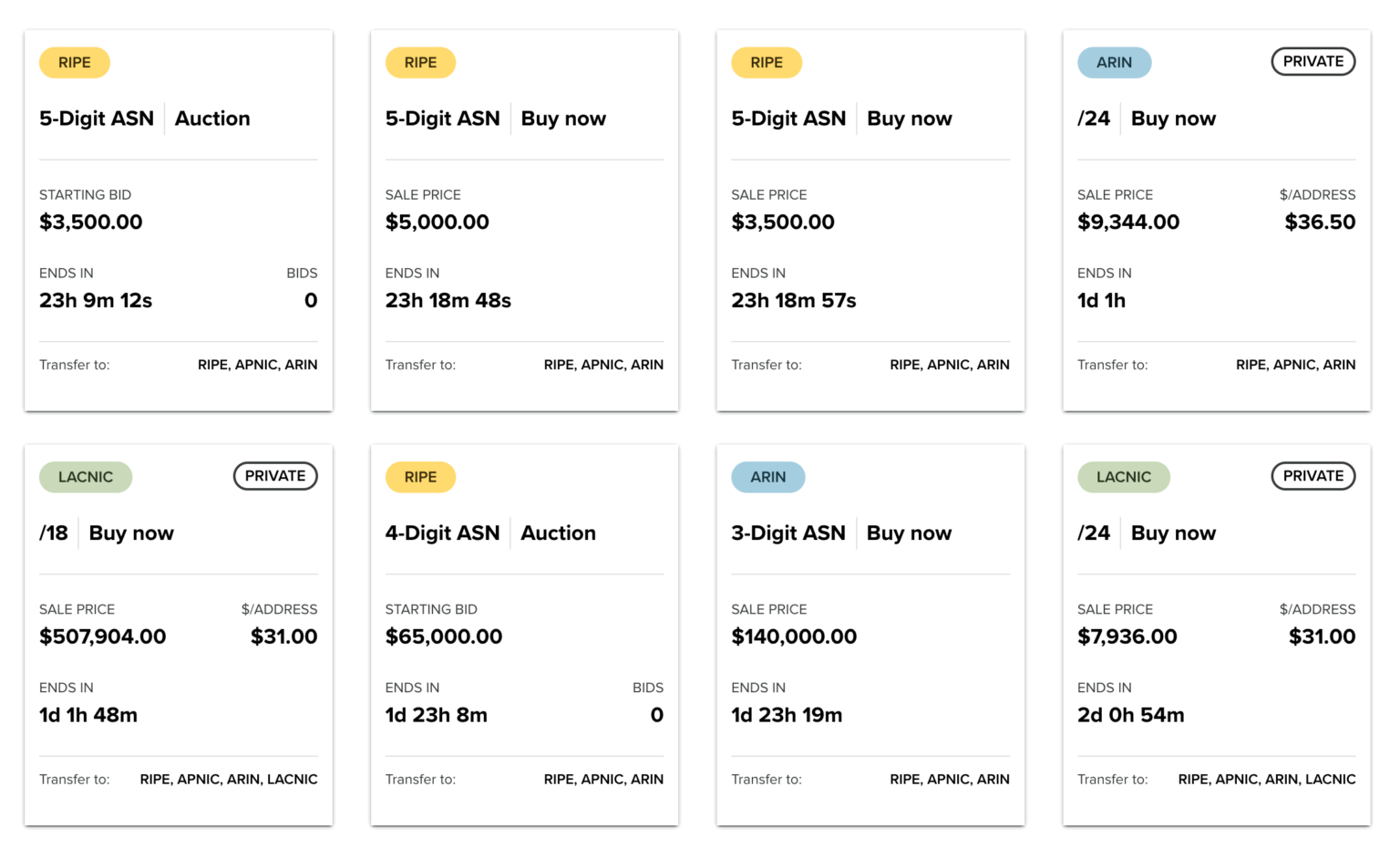Open the Auction tab on the 5-Digit ASN card
Image resolution: width=1400 pixels, height=849 pixels.
tap(212, 119)
